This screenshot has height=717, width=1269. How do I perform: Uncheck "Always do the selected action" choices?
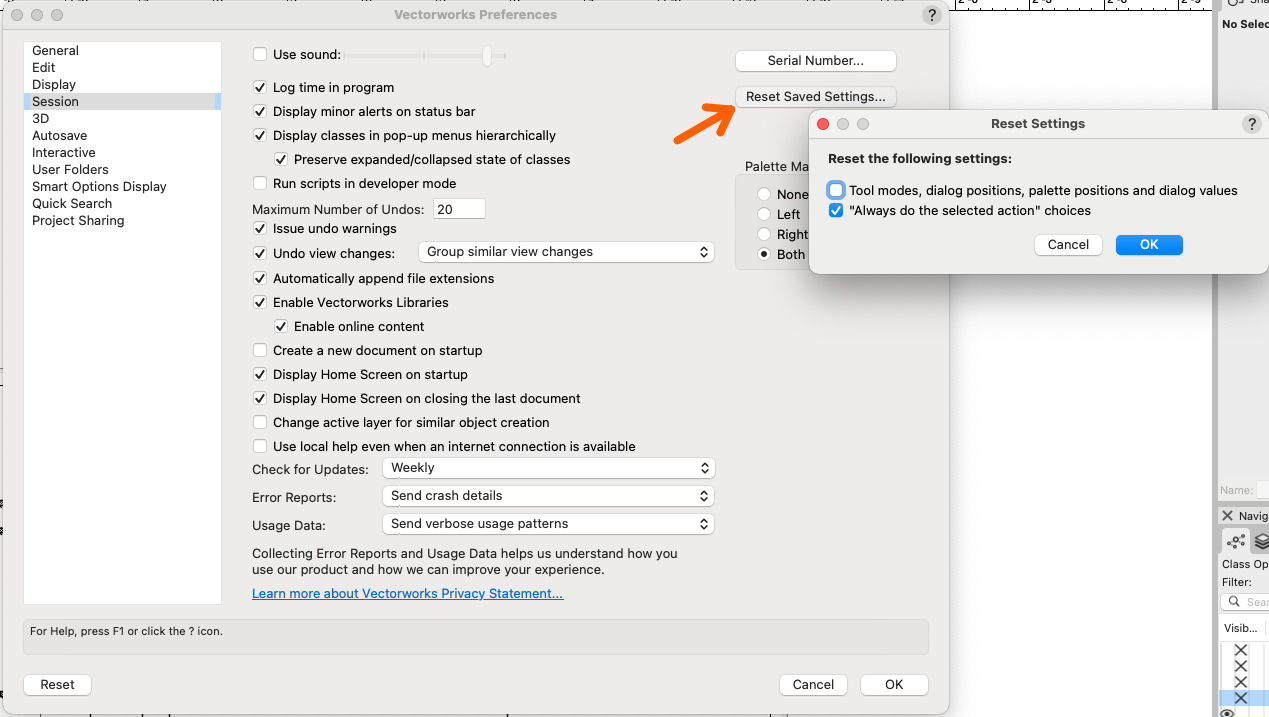coord(836,211)
